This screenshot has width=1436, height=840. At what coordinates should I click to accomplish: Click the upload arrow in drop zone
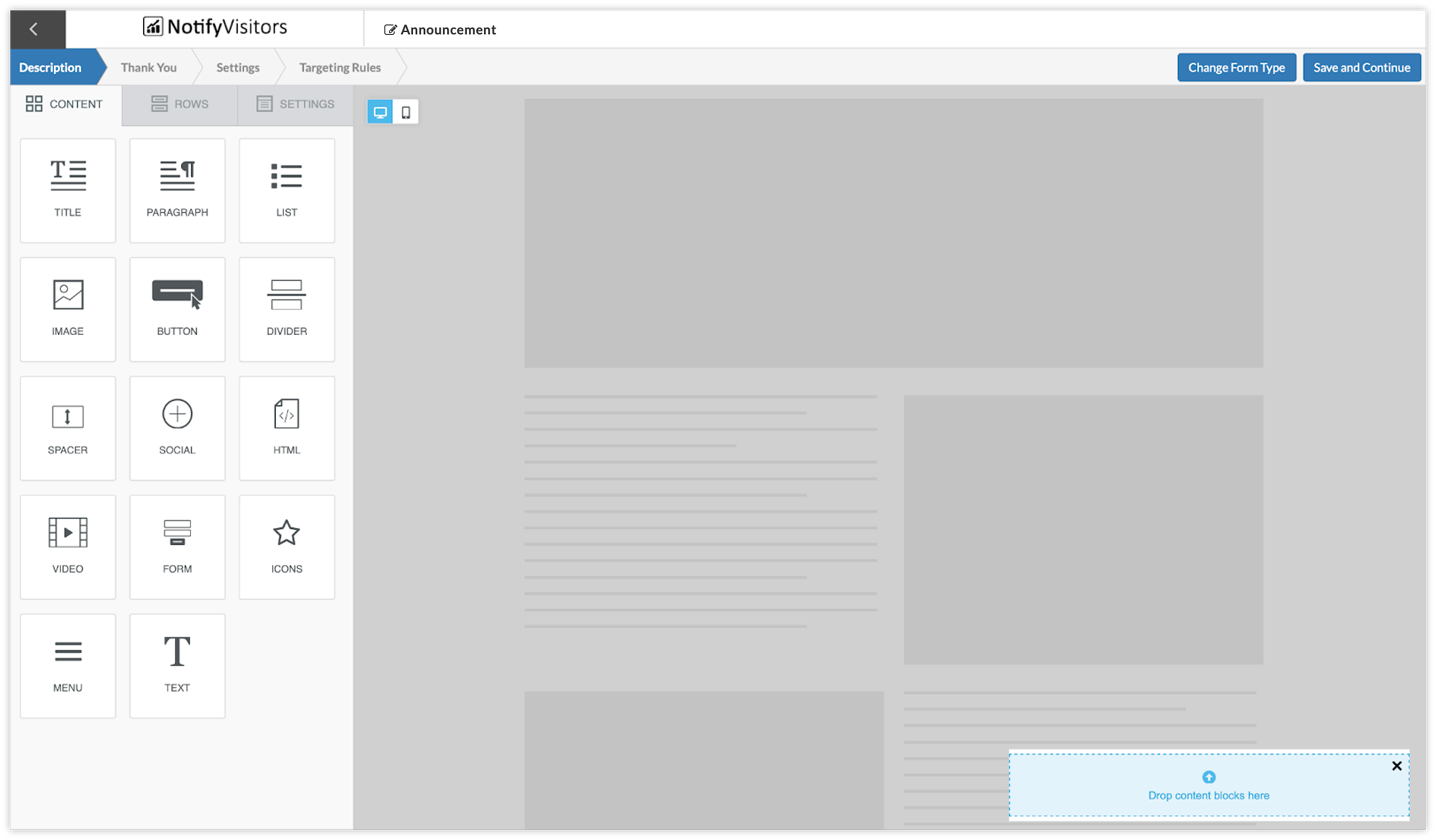click(x=1209, y=777)
